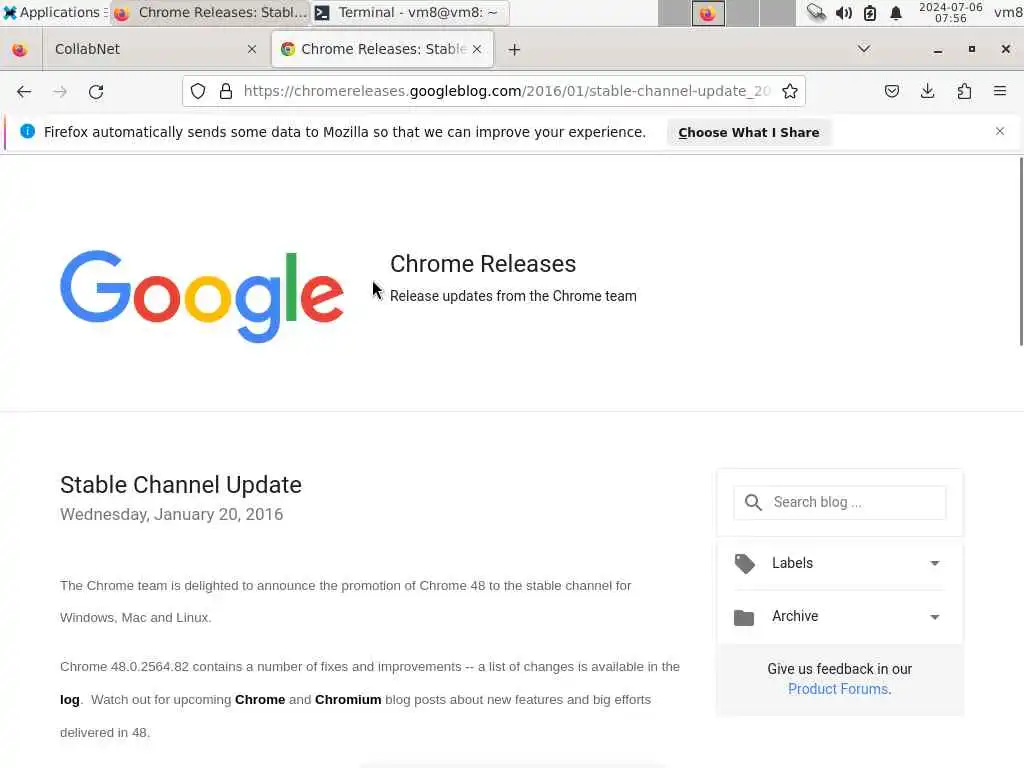Click the Google logo
Screen dimensions: 1024x768
(202, 296)
